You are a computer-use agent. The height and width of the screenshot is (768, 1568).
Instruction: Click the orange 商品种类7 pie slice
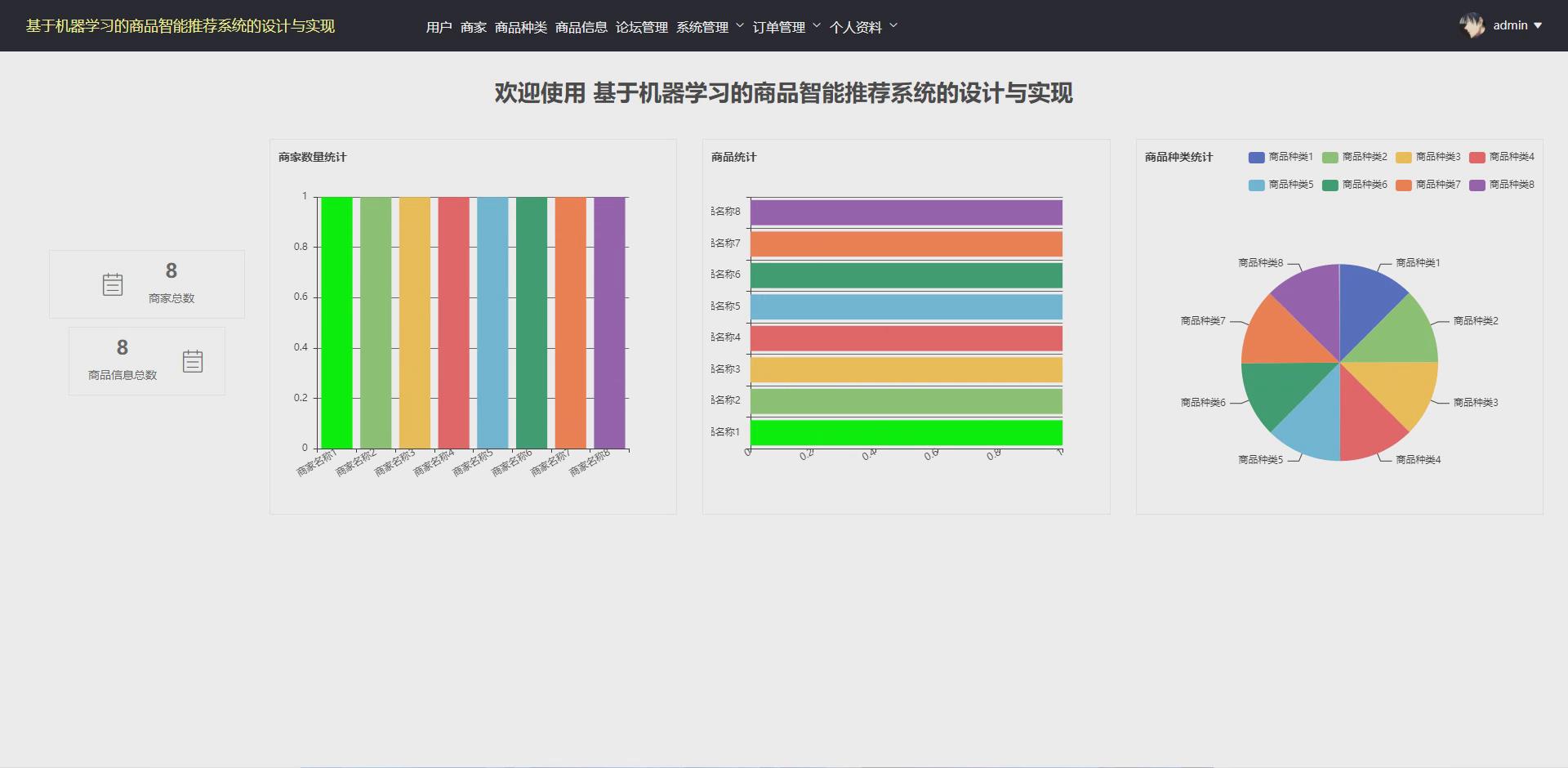pyautogui.click(x=1279, y=338)
